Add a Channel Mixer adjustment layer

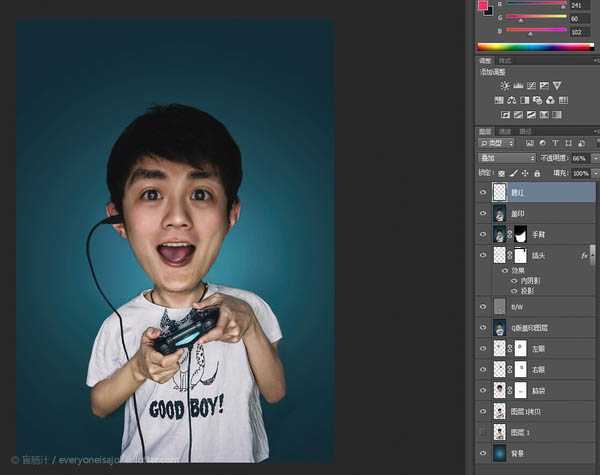point(550,100)
